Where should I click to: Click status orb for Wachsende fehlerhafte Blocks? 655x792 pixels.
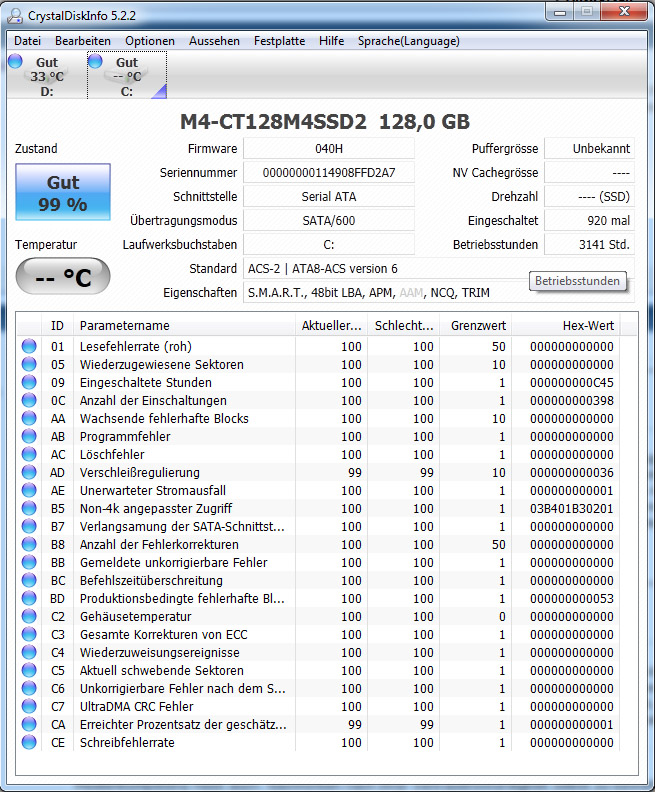click(x=29, y=418)
